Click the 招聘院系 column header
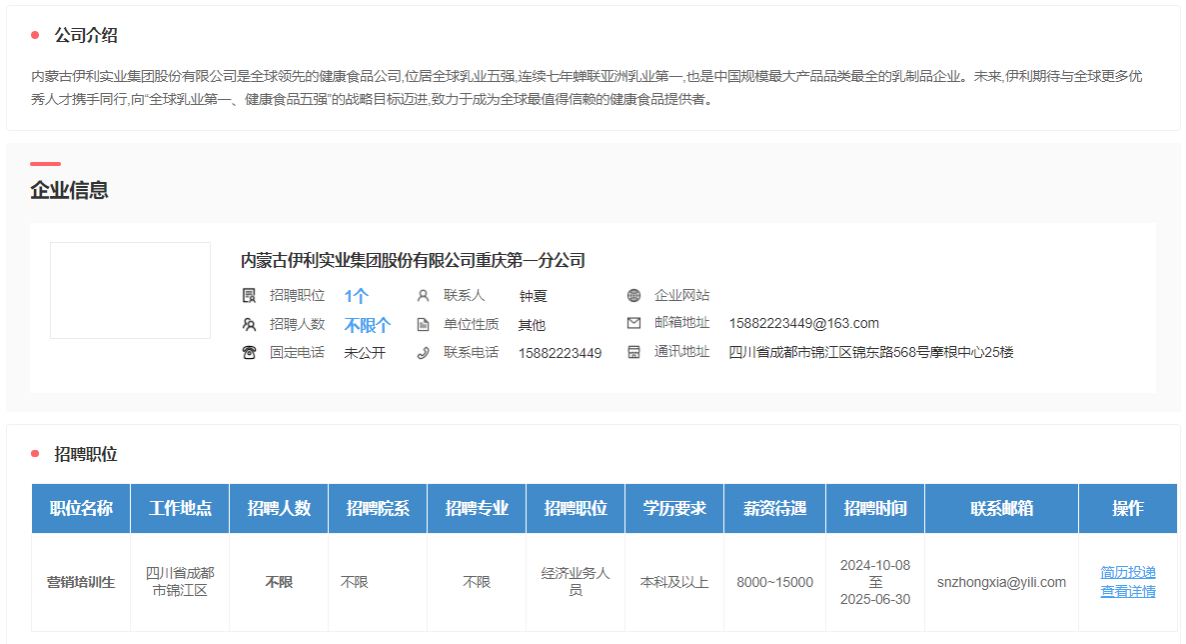Image resolution: width=1186 pixels, height=644 pixels. 378,509
